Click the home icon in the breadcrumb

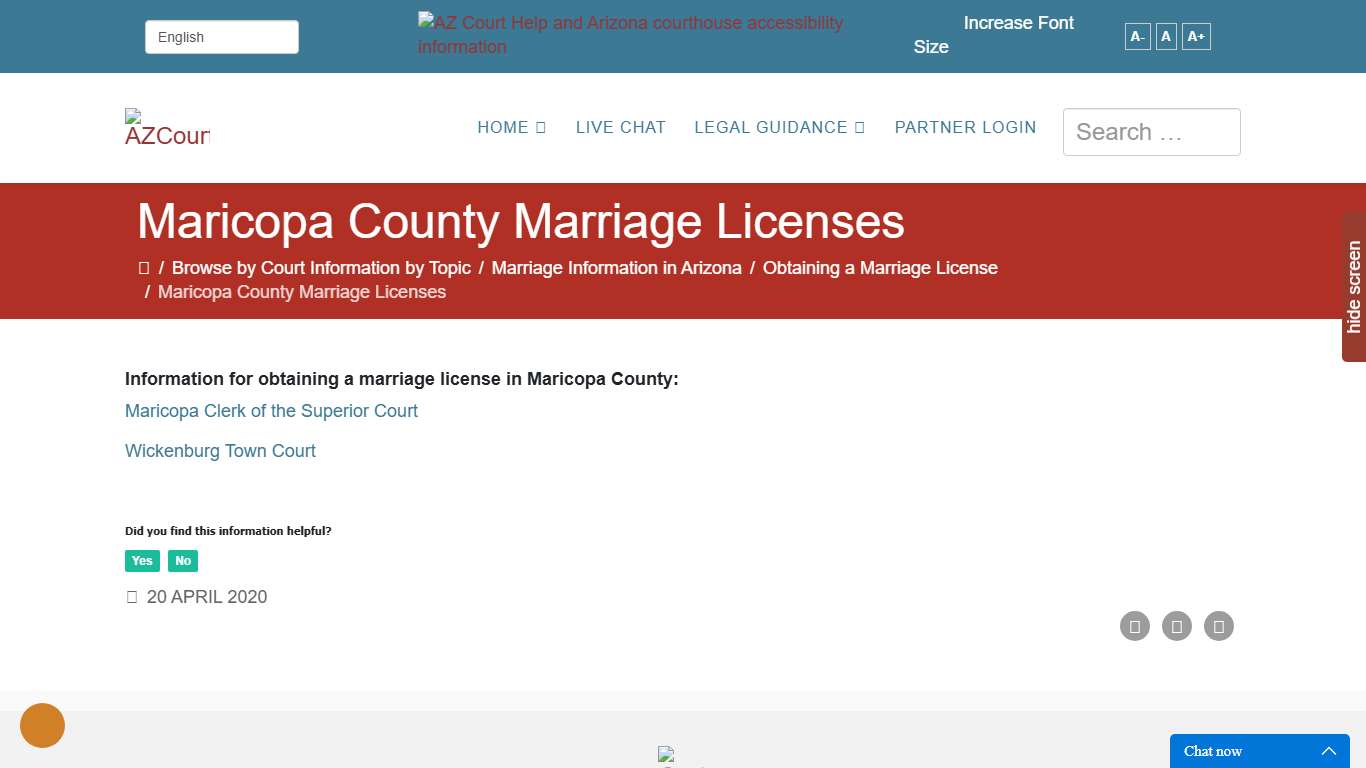click(144, 267)
